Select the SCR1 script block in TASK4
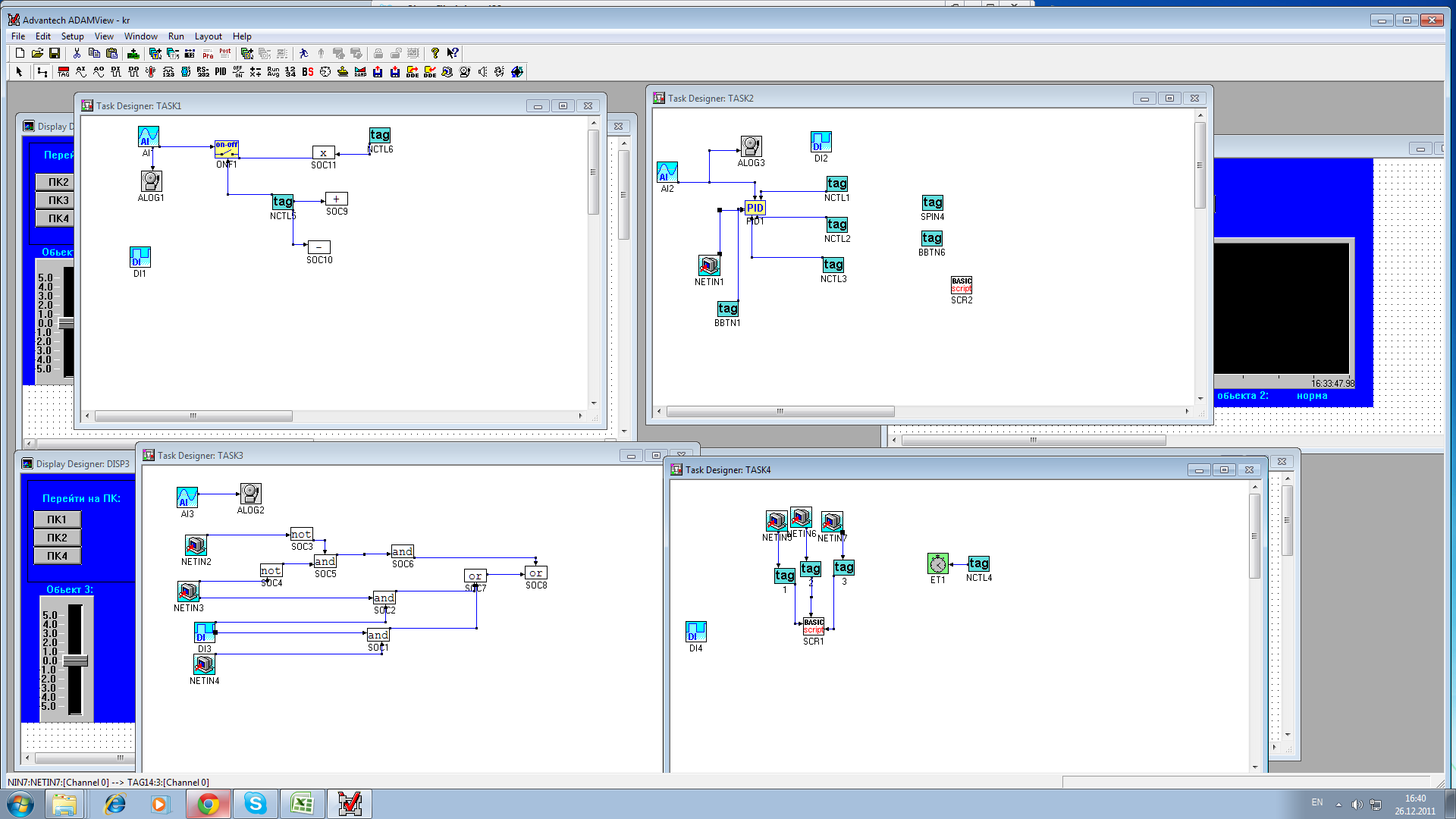This screenshot has width=1456, height=819. coord(814,626)
